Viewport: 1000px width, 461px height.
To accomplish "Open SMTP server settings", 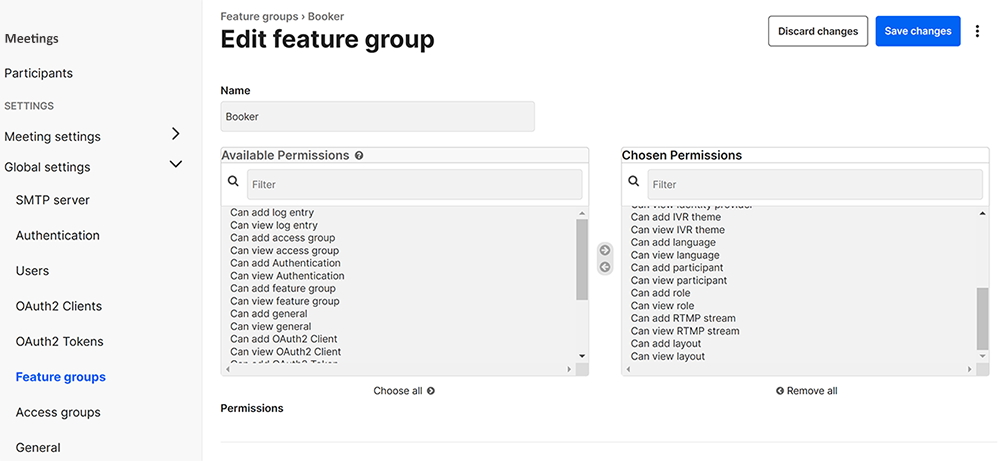I will [52, 200].
